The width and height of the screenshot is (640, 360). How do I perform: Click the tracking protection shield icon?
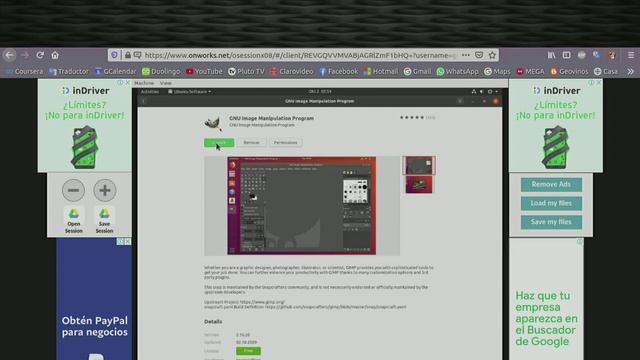point(115,55)
